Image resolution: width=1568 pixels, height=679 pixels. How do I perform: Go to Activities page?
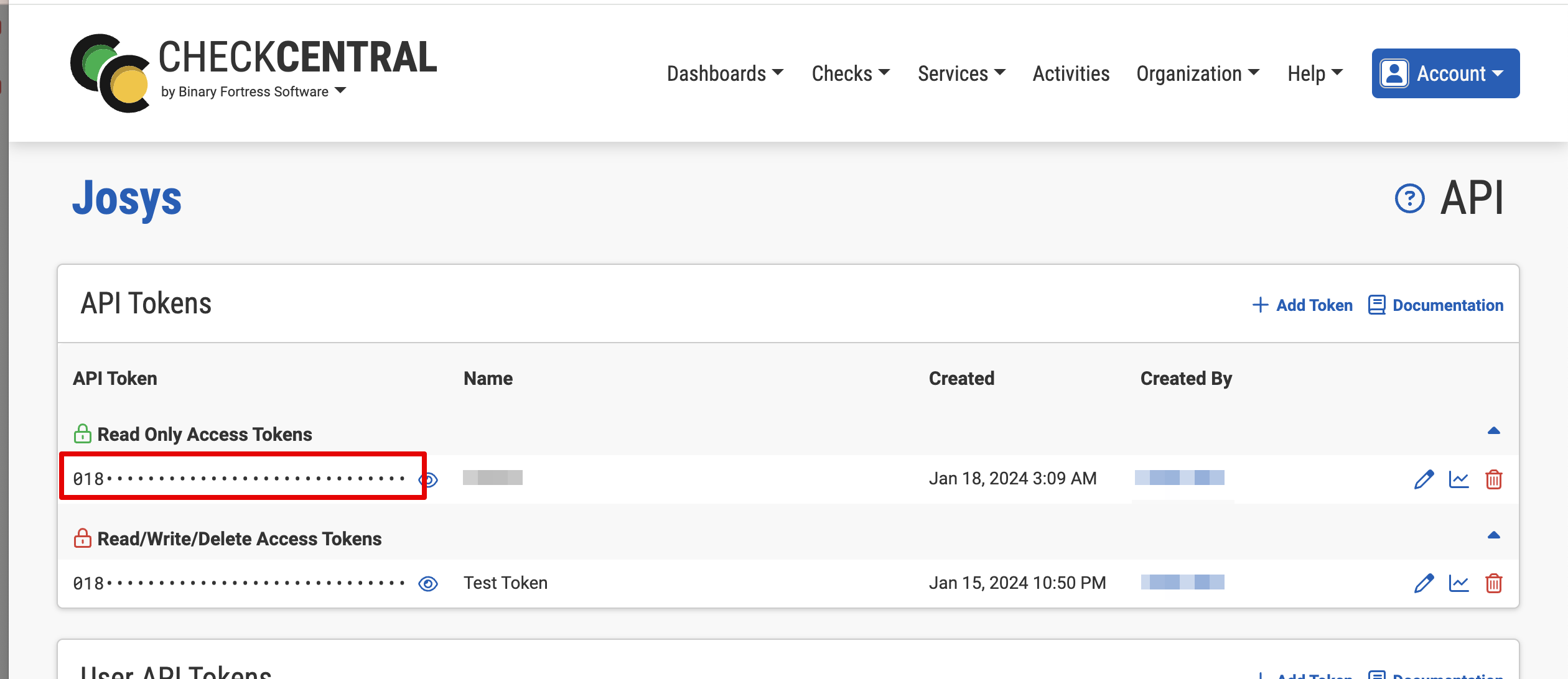point(1070,73)
